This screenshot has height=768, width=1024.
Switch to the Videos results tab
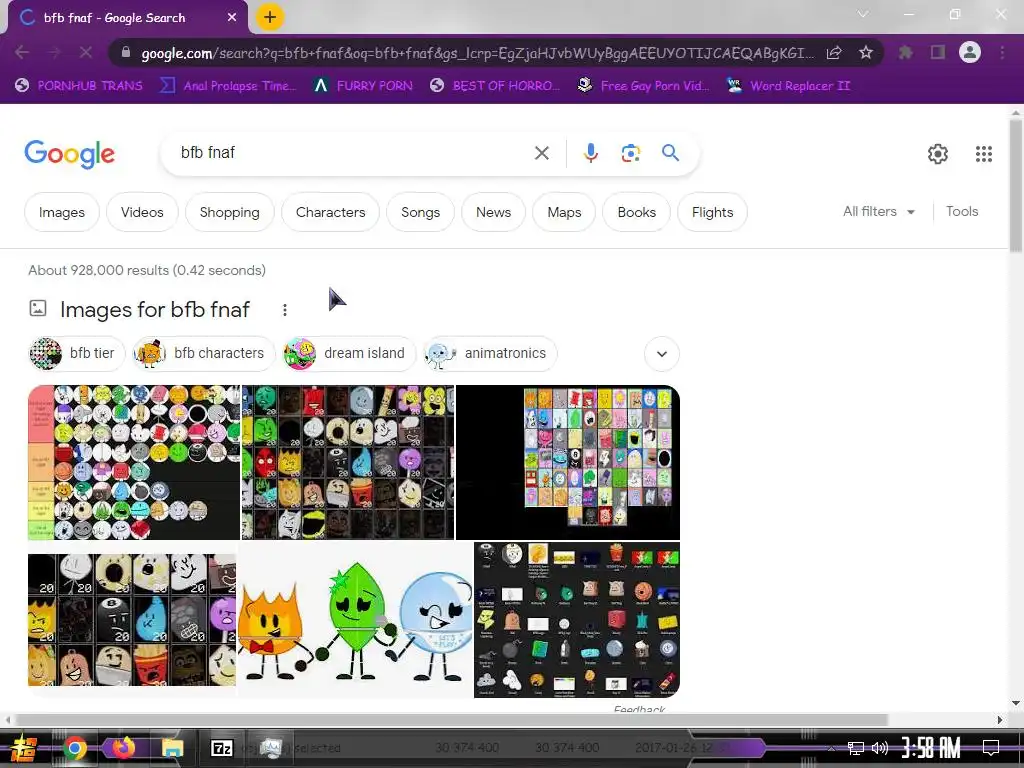click(142, 212)
